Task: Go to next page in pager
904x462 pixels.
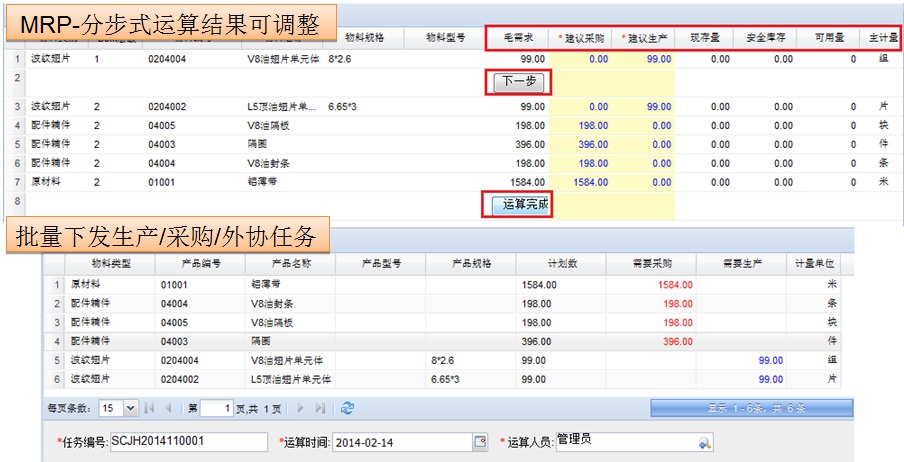Action: pyautogui.click(x=301, y=408)
